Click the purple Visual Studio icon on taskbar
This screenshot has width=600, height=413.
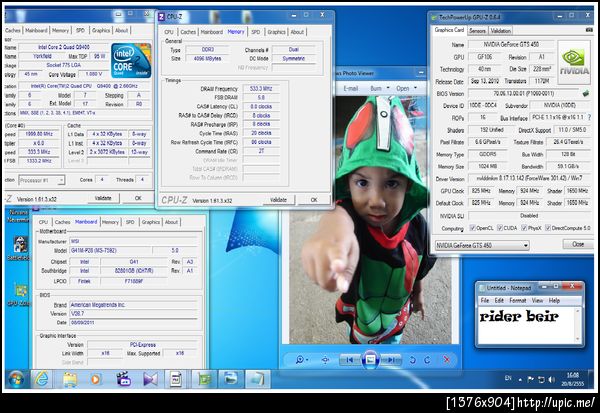[x=150, y=379]
